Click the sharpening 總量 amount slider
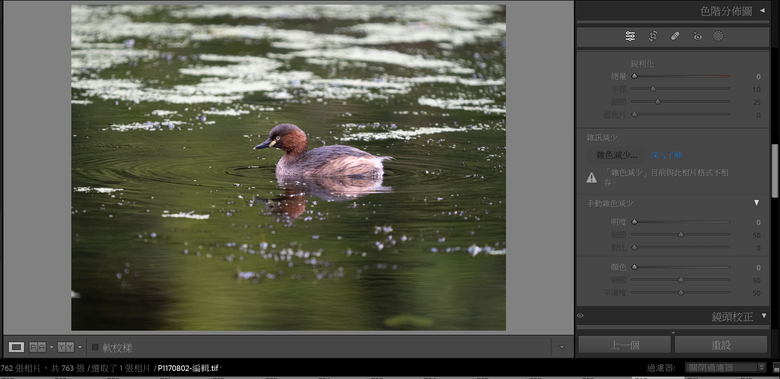 pos(681,77)
